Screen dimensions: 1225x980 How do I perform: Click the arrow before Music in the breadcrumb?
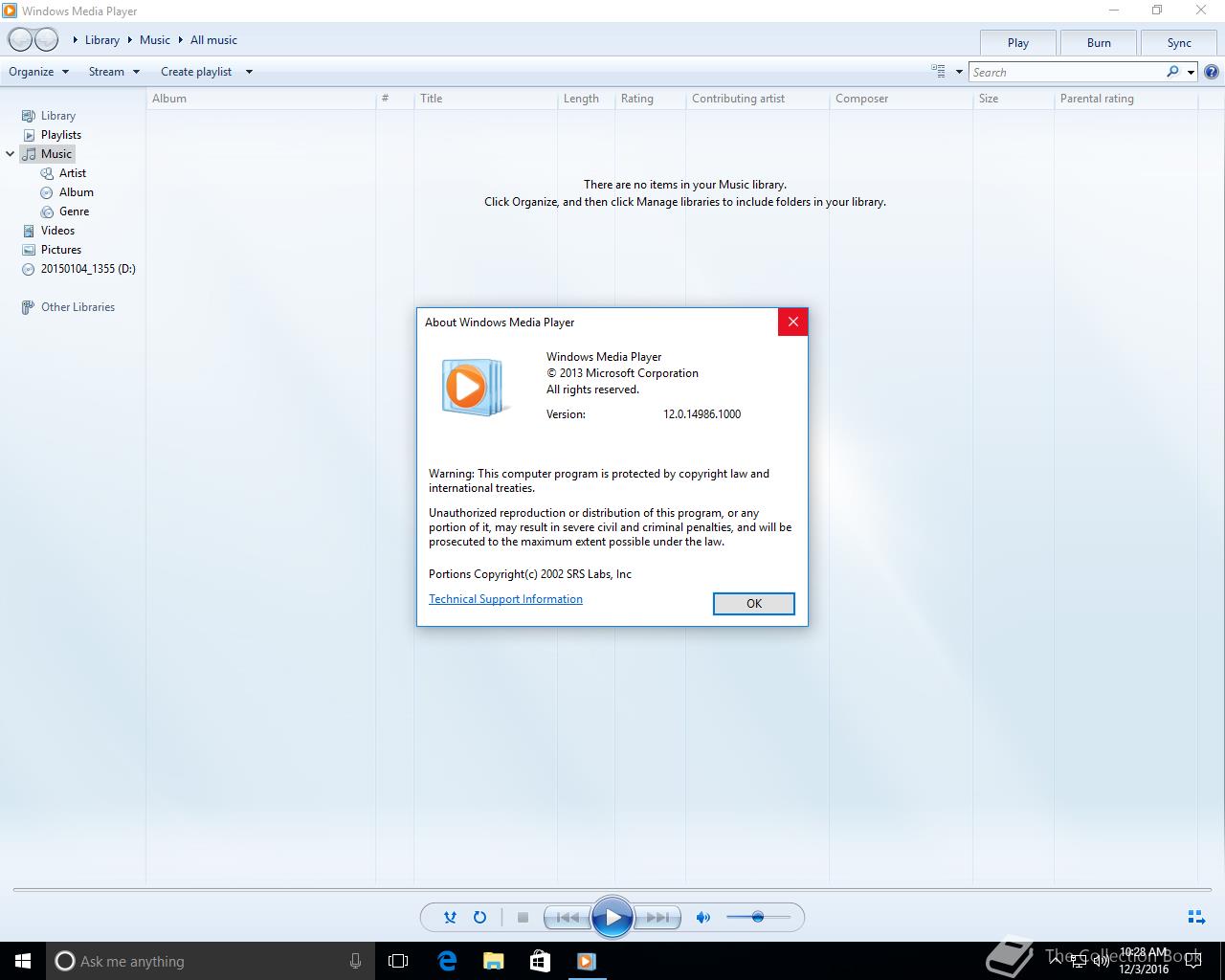click(130, 40)
